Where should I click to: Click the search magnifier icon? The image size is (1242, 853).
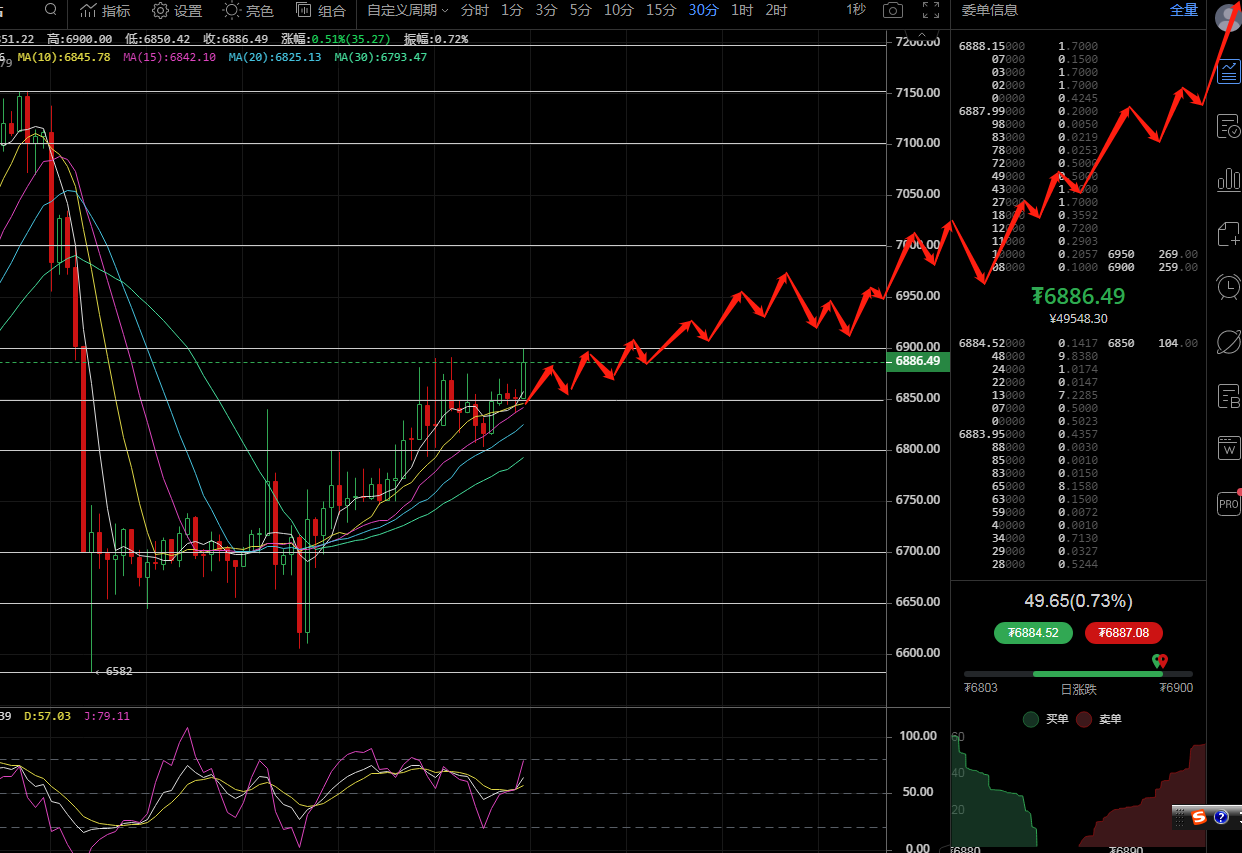(50, 10)
